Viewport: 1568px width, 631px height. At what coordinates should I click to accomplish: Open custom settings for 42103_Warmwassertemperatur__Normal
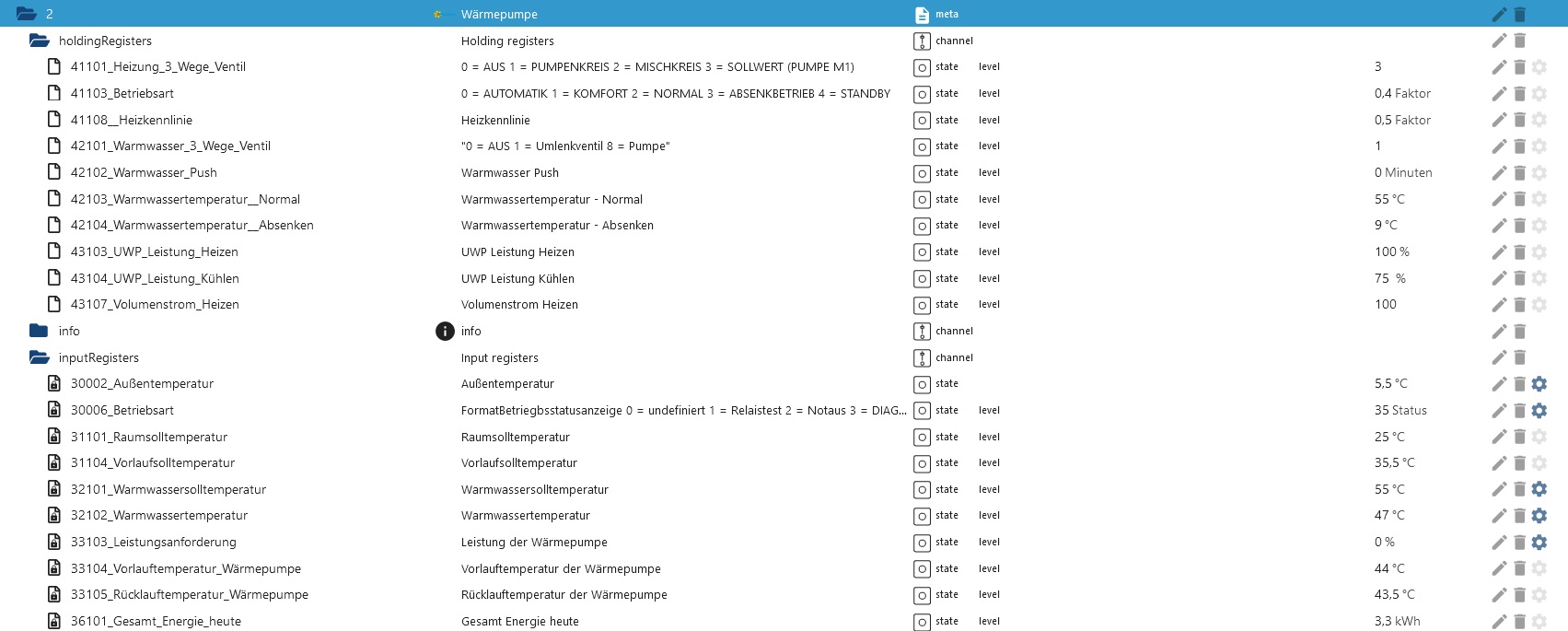click(1539, 199)
